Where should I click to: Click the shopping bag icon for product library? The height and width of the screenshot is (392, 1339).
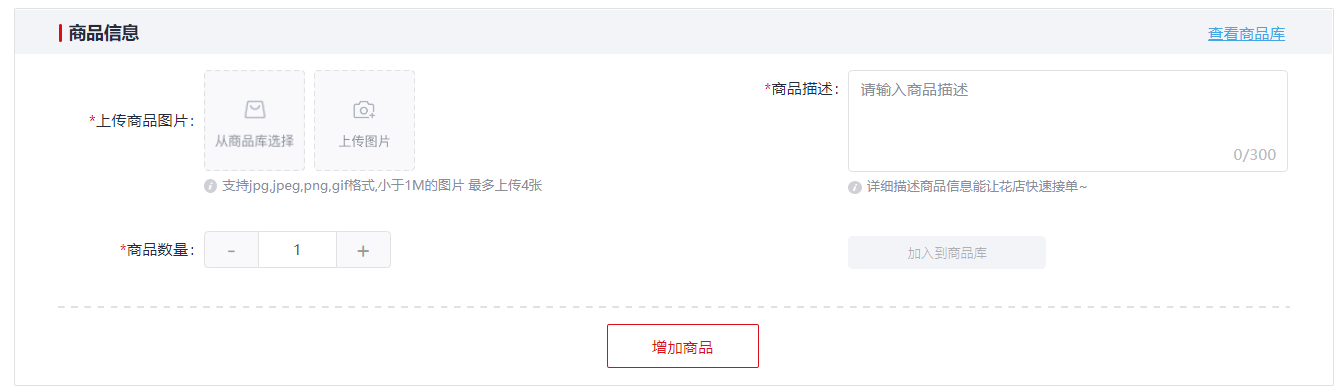tap(255, 109)
